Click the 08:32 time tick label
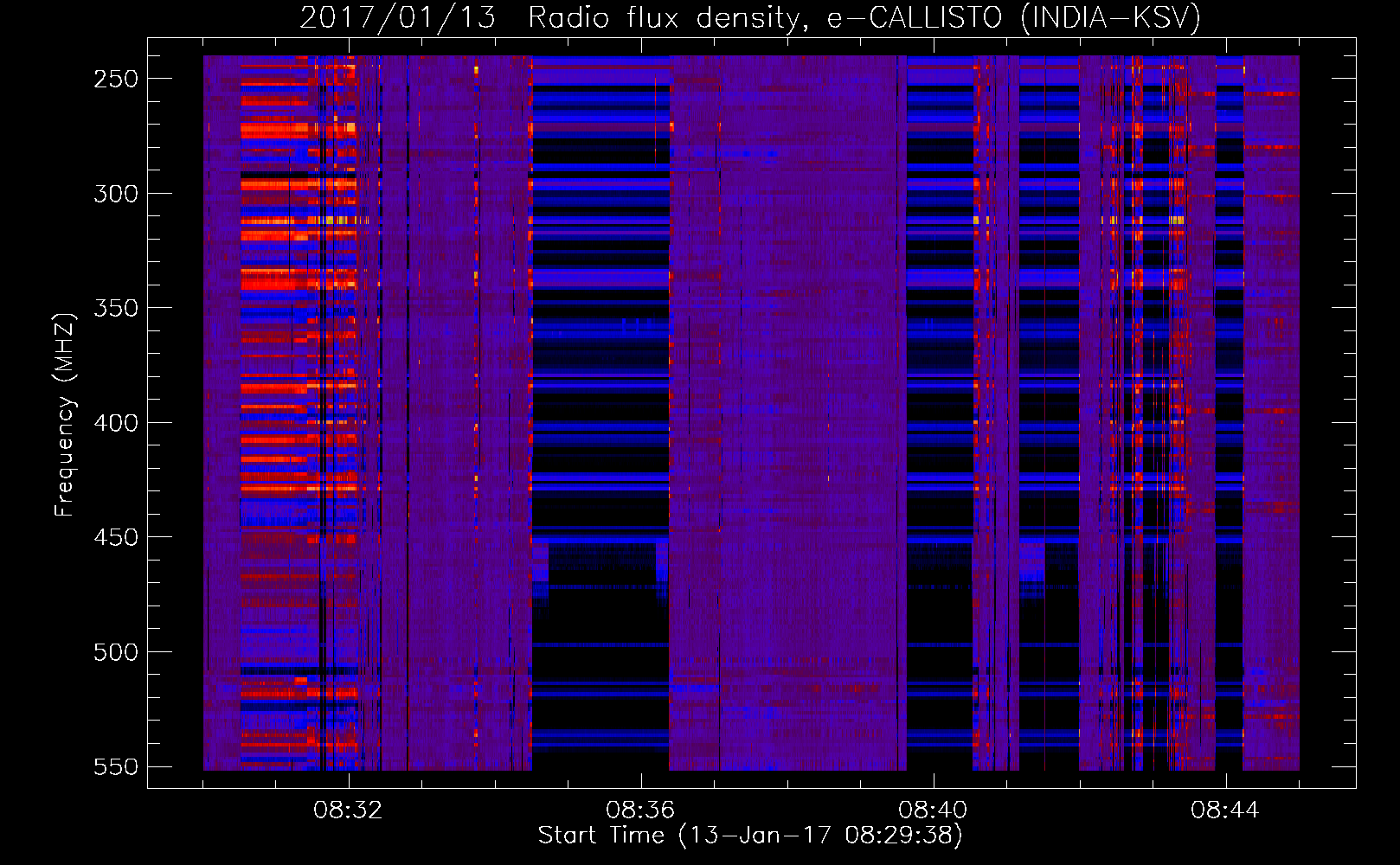This screenshot has height=865, width=1400. [348, 811]
